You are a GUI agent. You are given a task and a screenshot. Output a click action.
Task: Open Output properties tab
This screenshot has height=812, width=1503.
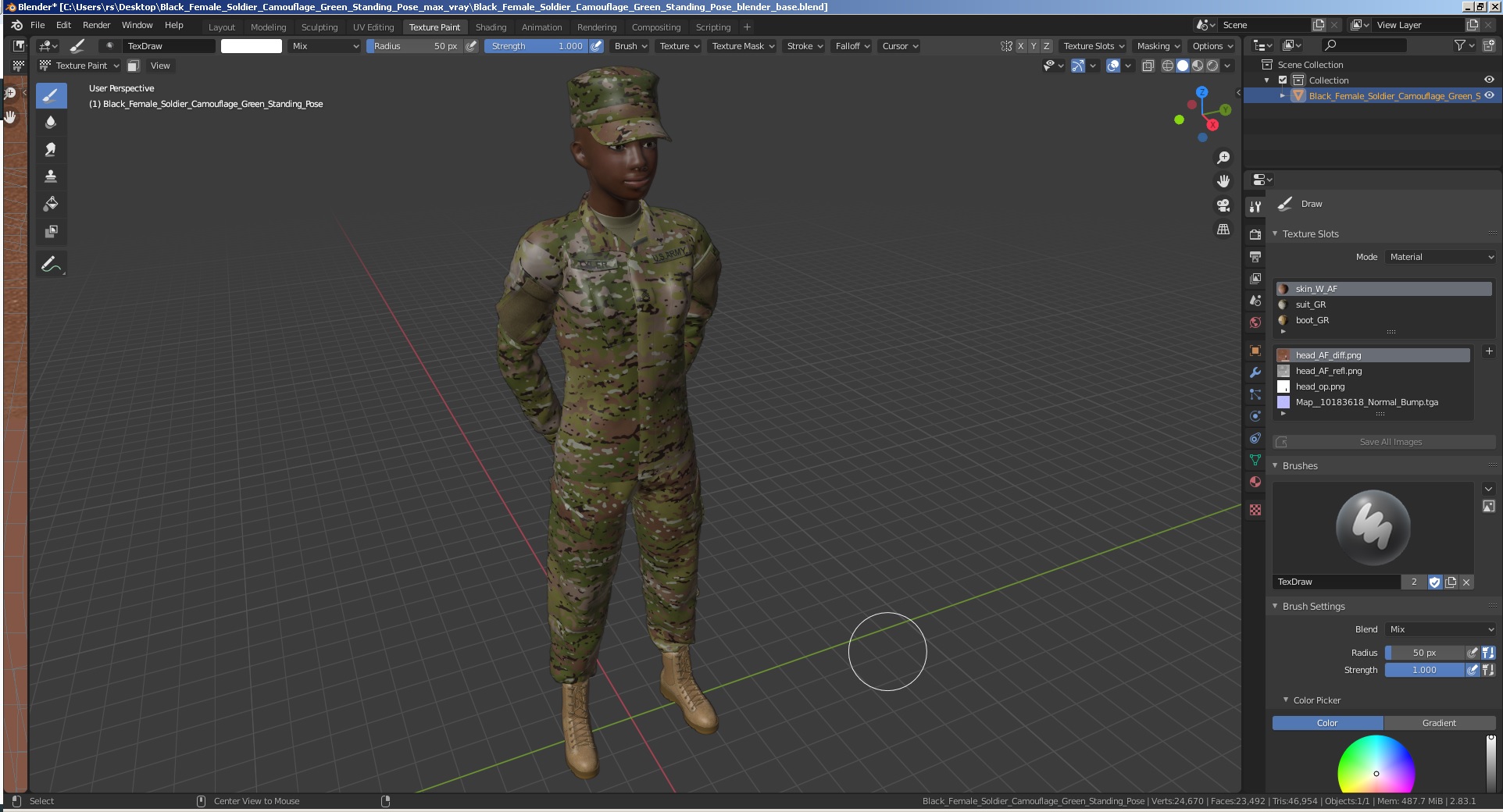click(x=1255, y=256)
